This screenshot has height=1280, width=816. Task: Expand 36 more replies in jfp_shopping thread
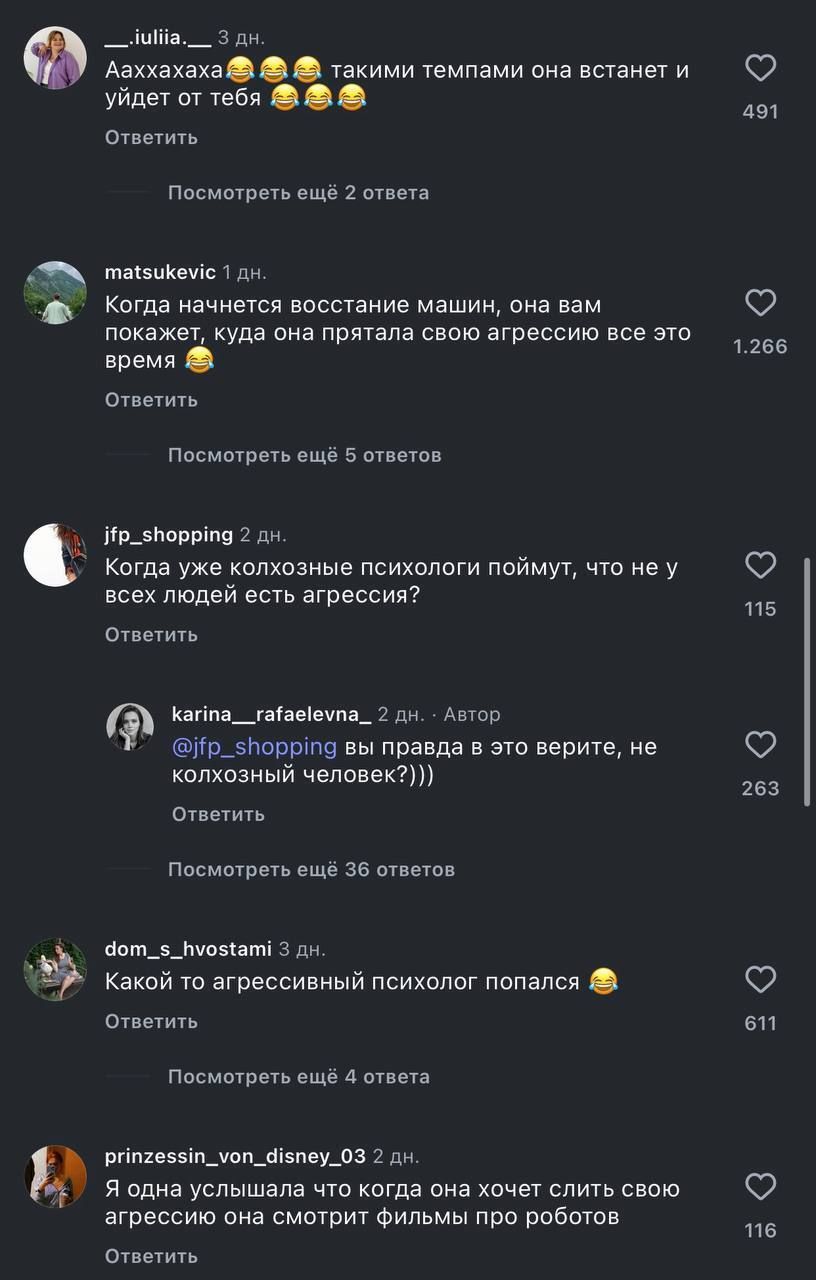pos(311,869)
